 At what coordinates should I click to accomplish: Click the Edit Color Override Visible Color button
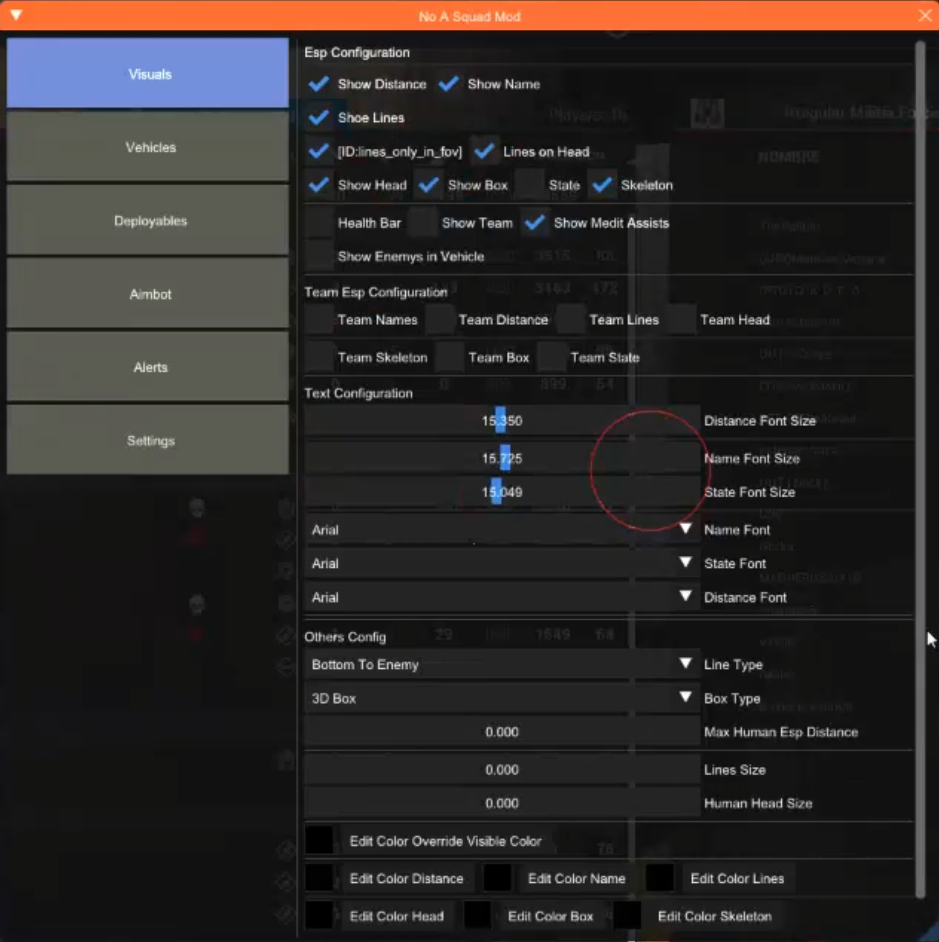point(445,841)
